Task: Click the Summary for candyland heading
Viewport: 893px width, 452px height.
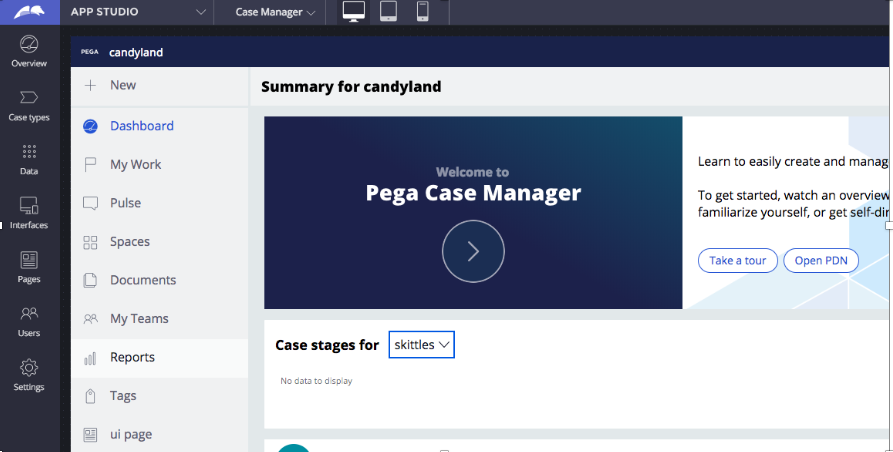Action: point(351,87)
